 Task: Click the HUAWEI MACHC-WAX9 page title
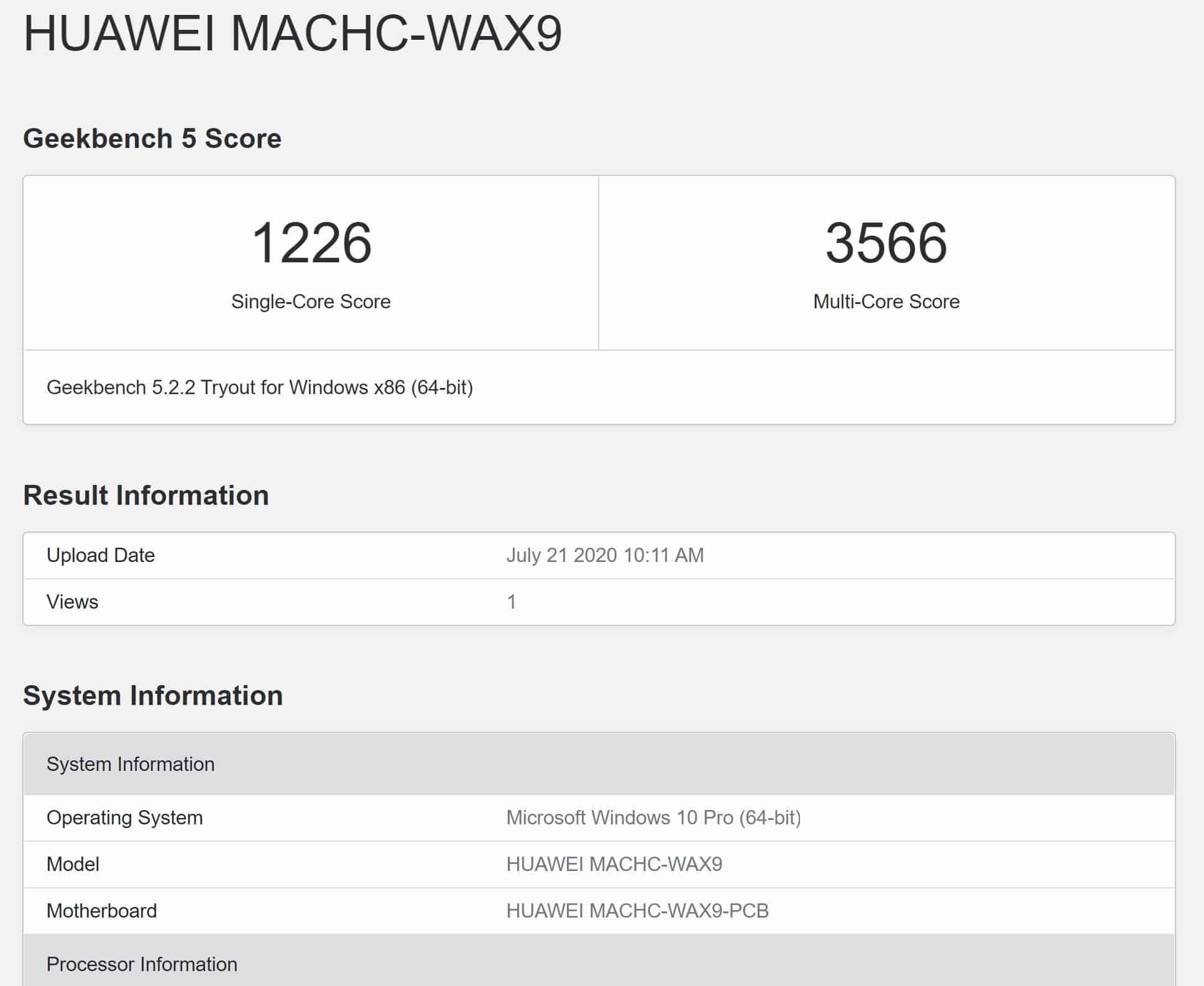click(x=292, y=33)
